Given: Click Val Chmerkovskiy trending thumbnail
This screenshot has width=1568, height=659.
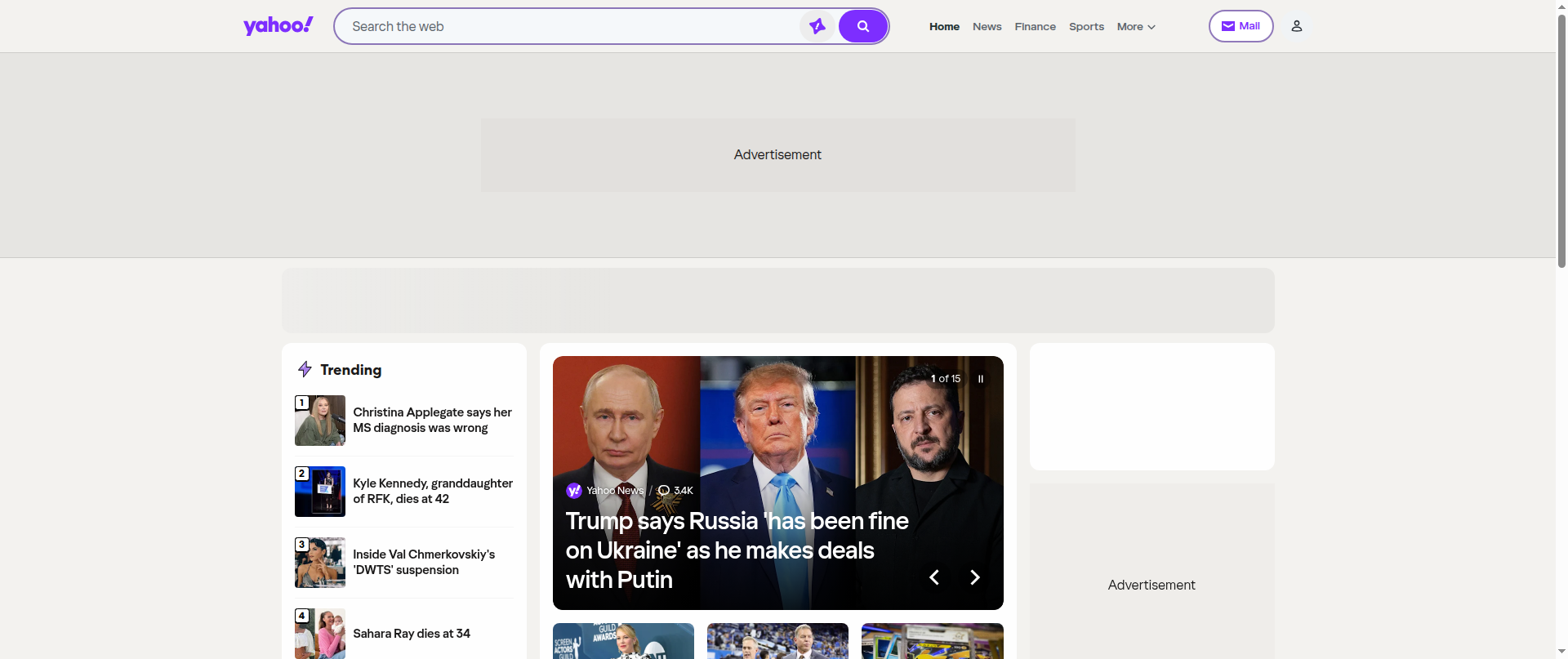Looking at the screenshot, I should pos(319,562).
